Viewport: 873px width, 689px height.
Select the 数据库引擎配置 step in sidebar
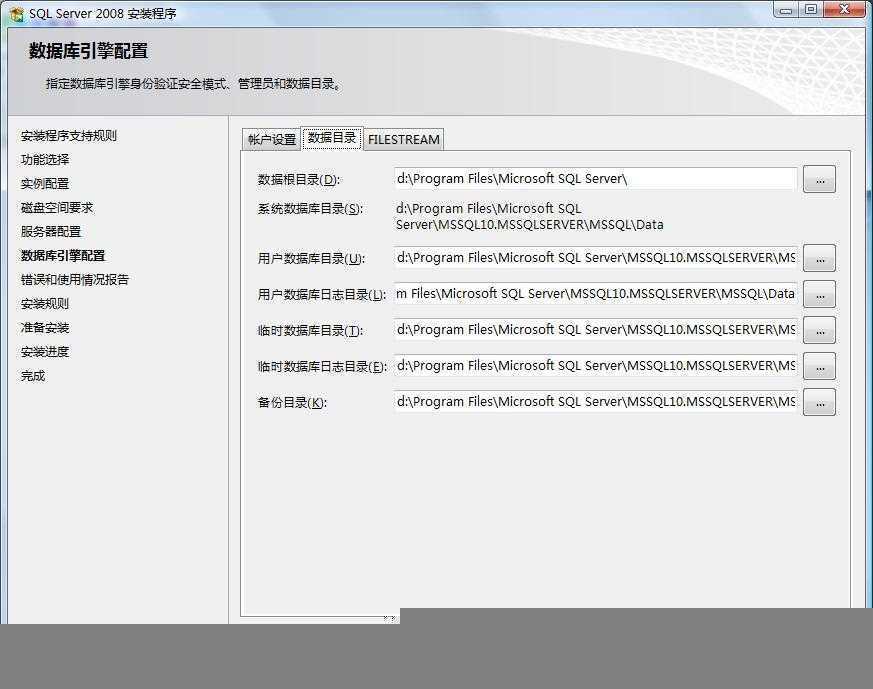click(63, 255)
